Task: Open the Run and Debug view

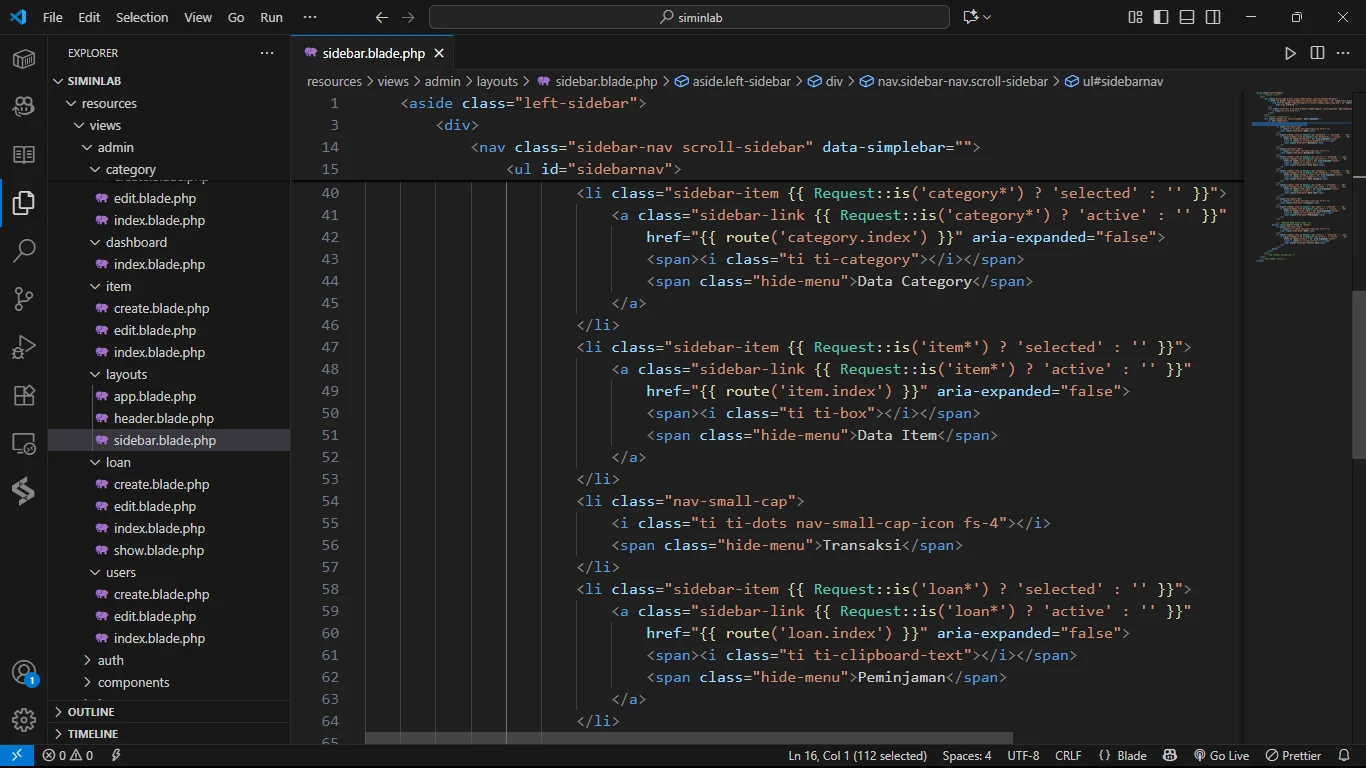Action: [x=24, y=347]
